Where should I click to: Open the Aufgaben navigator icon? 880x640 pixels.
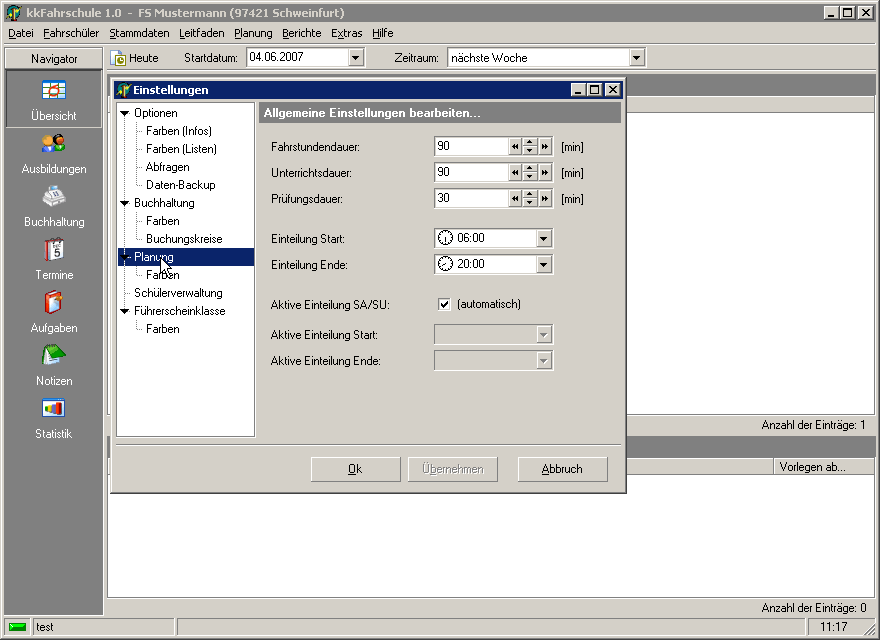point(54,303)
